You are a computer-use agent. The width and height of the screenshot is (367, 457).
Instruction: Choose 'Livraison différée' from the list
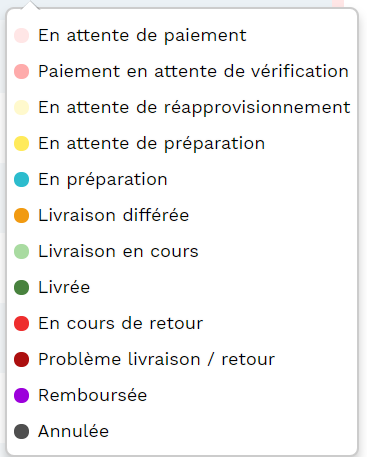coord(182,215)
